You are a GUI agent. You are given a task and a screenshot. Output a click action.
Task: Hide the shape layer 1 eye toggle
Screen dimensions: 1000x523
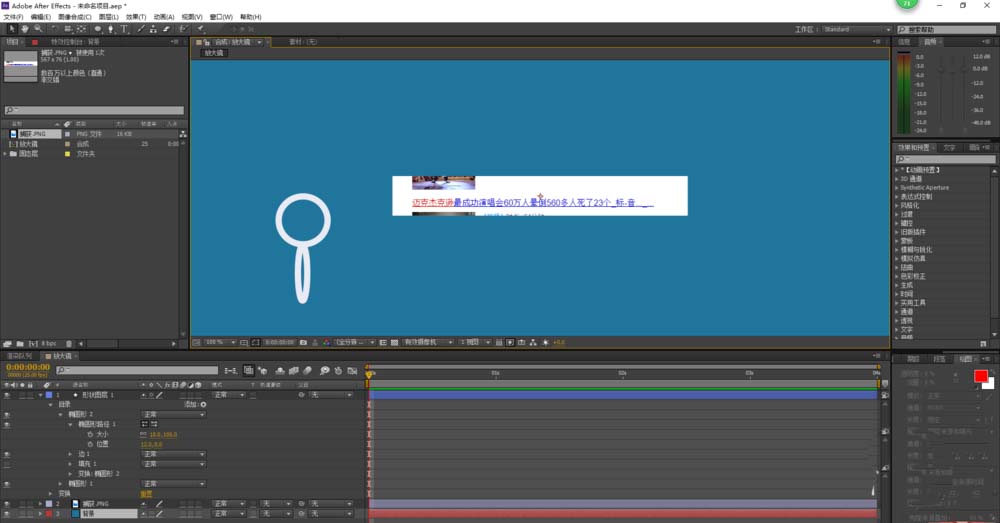[7, 395]
